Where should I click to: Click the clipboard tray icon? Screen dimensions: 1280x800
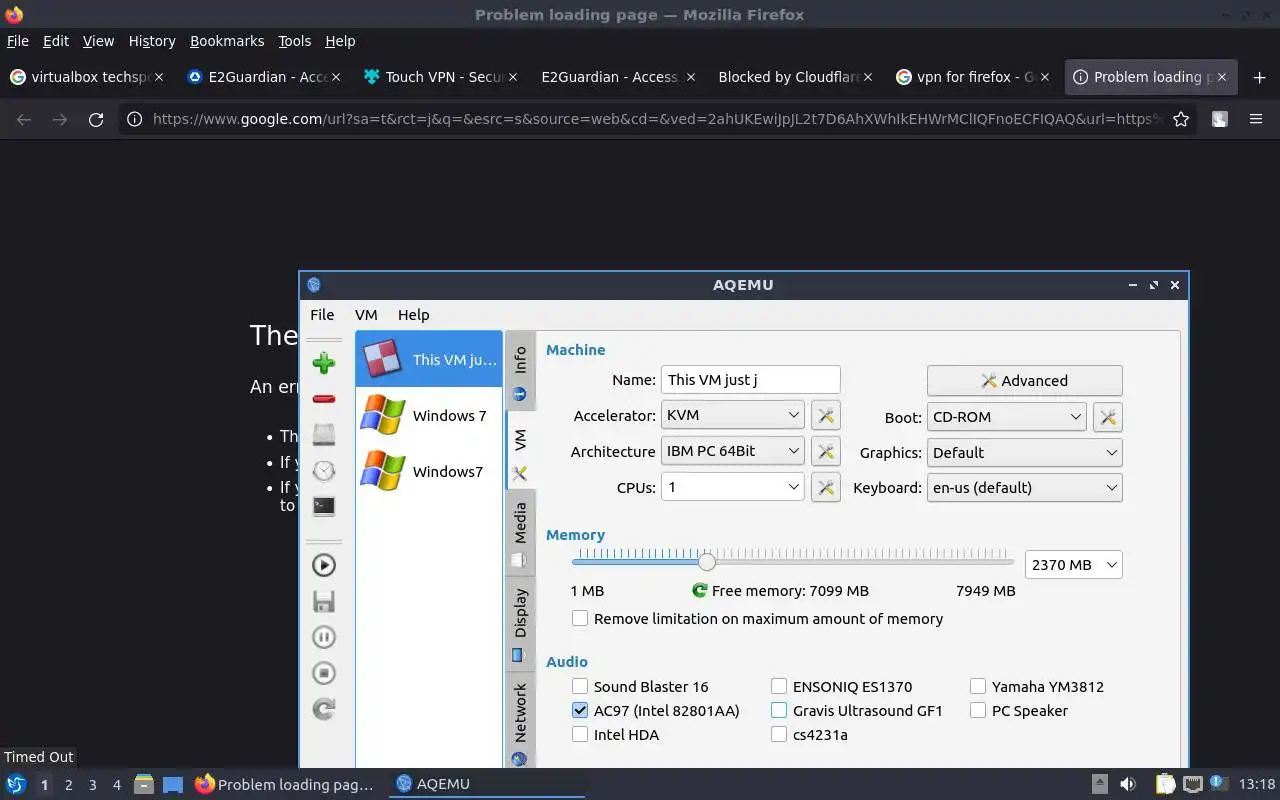[x=1165, y=784]
